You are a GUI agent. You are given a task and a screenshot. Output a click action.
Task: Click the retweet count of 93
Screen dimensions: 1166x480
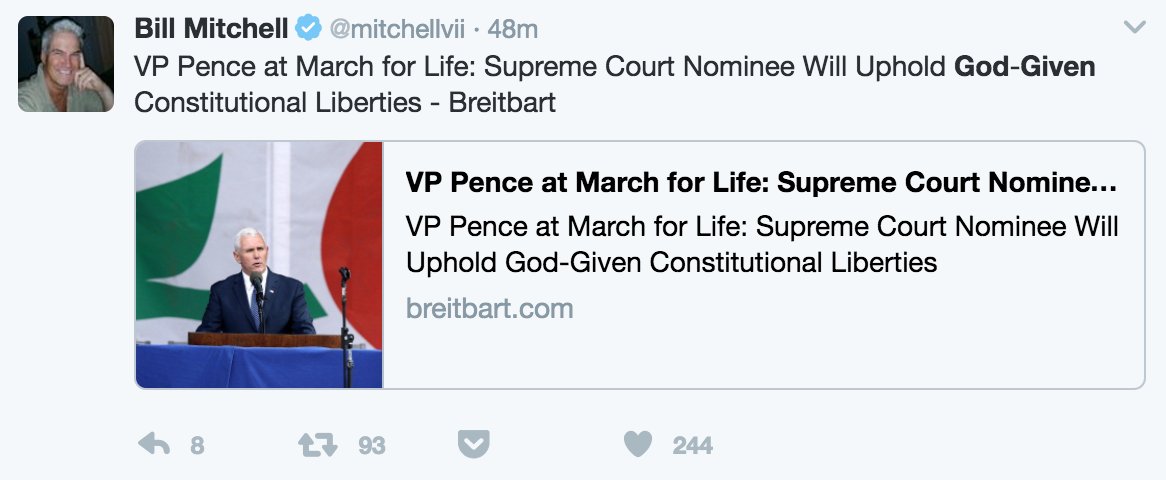pyautogui.click(x=371, y=446)
